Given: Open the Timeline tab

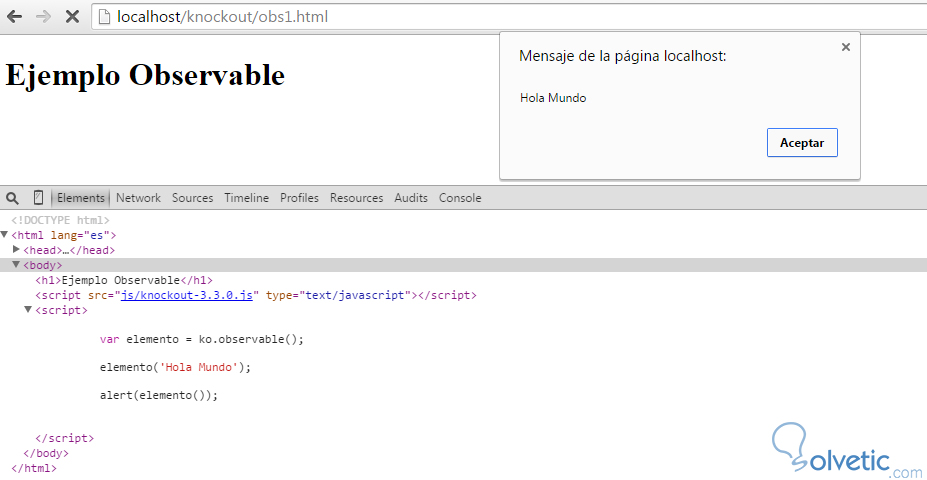Looking at the screenshot, I should click(246, 198).
